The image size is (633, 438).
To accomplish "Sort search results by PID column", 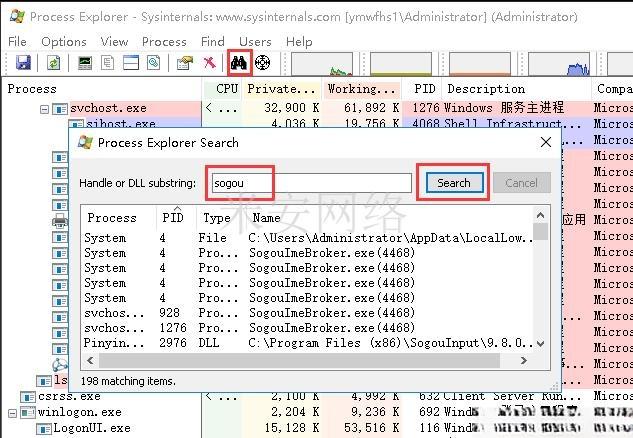I will coord(177,218).
